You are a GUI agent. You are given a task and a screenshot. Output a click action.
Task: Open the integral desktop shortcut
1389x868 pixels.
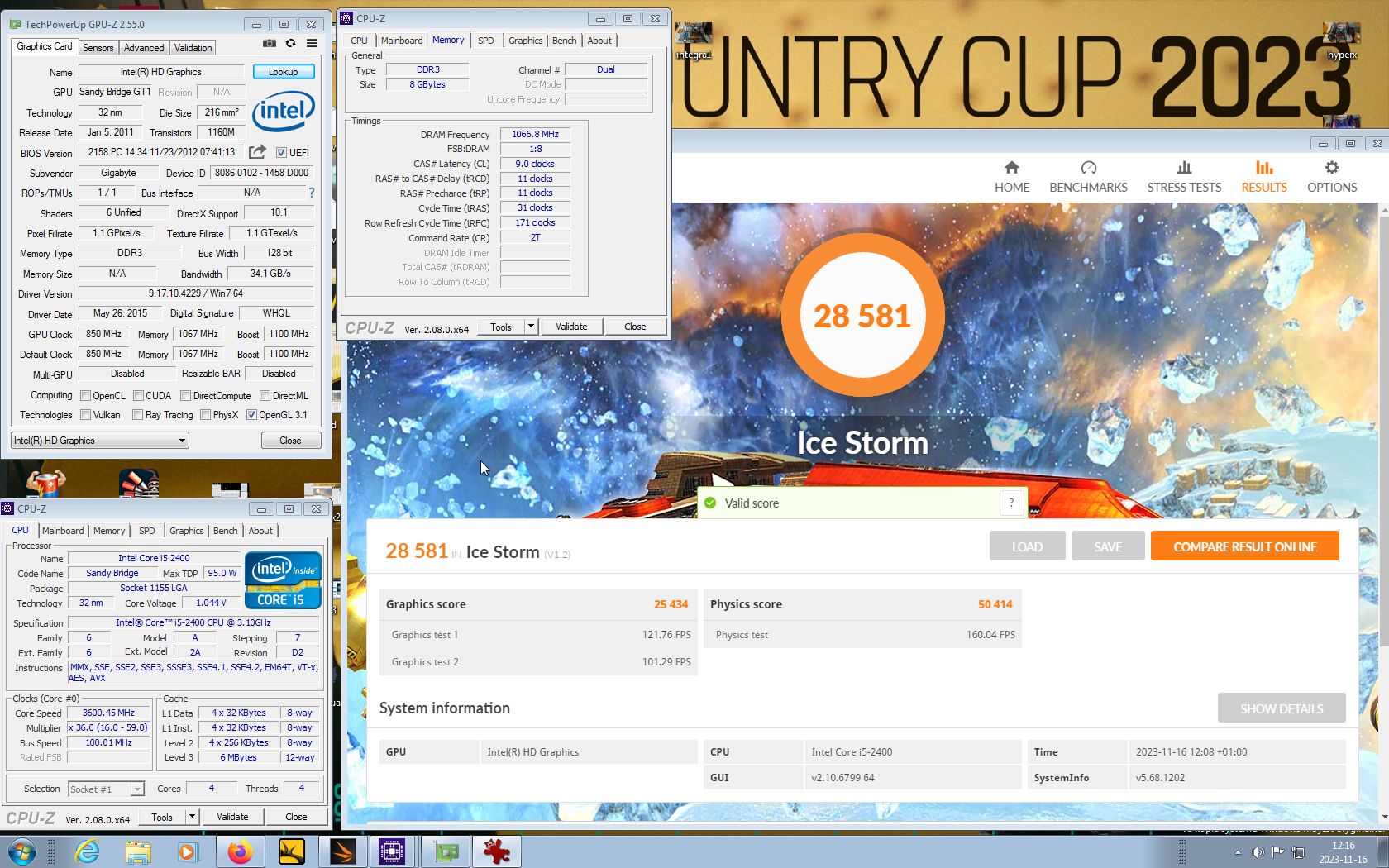click(694, 41)
